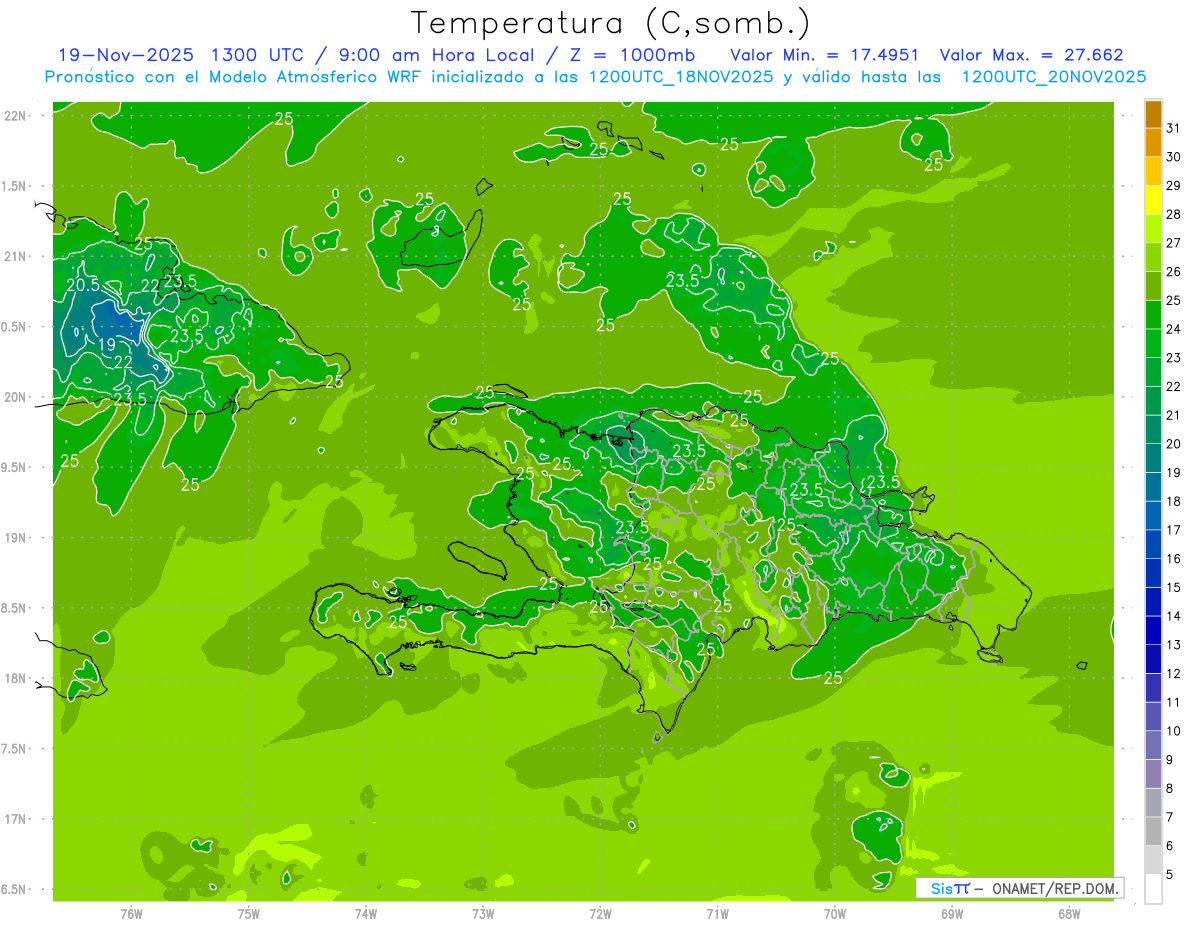Click the '74W' longitude axis label
Viewport: 1200px width, 927px height.
366,914
